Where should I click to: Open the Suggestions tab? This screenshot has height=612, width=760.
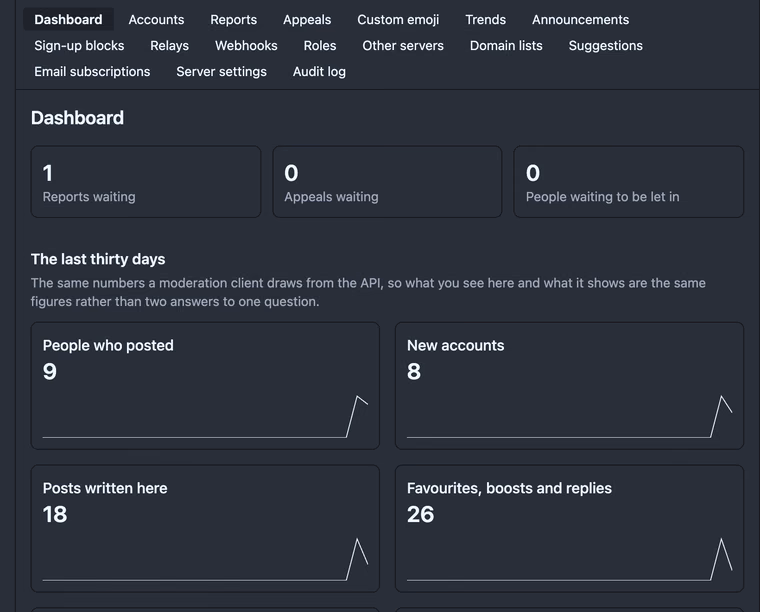tap(606, 46)
